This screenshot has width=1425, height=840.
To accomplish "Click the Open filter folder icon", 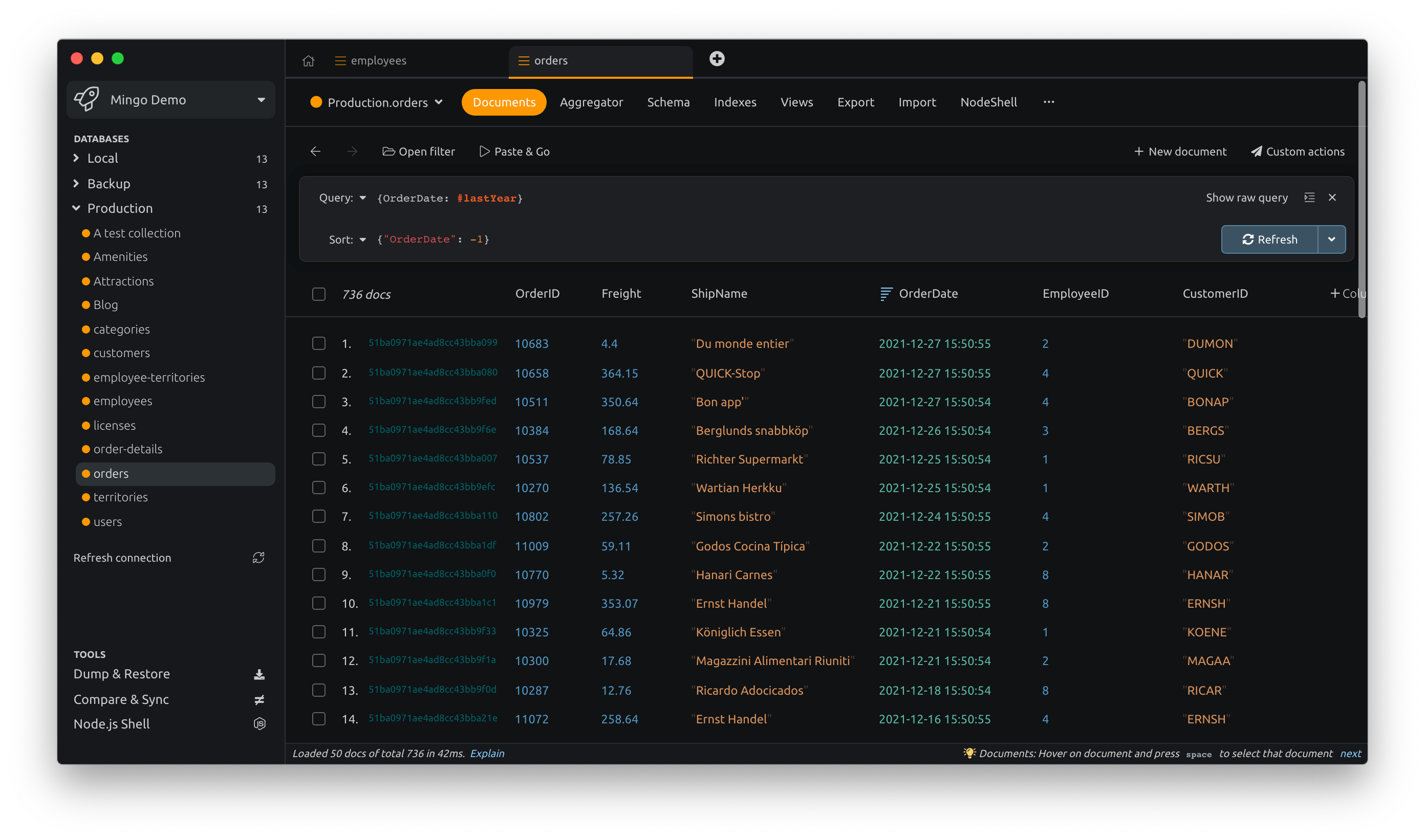I will click(388, 151).
